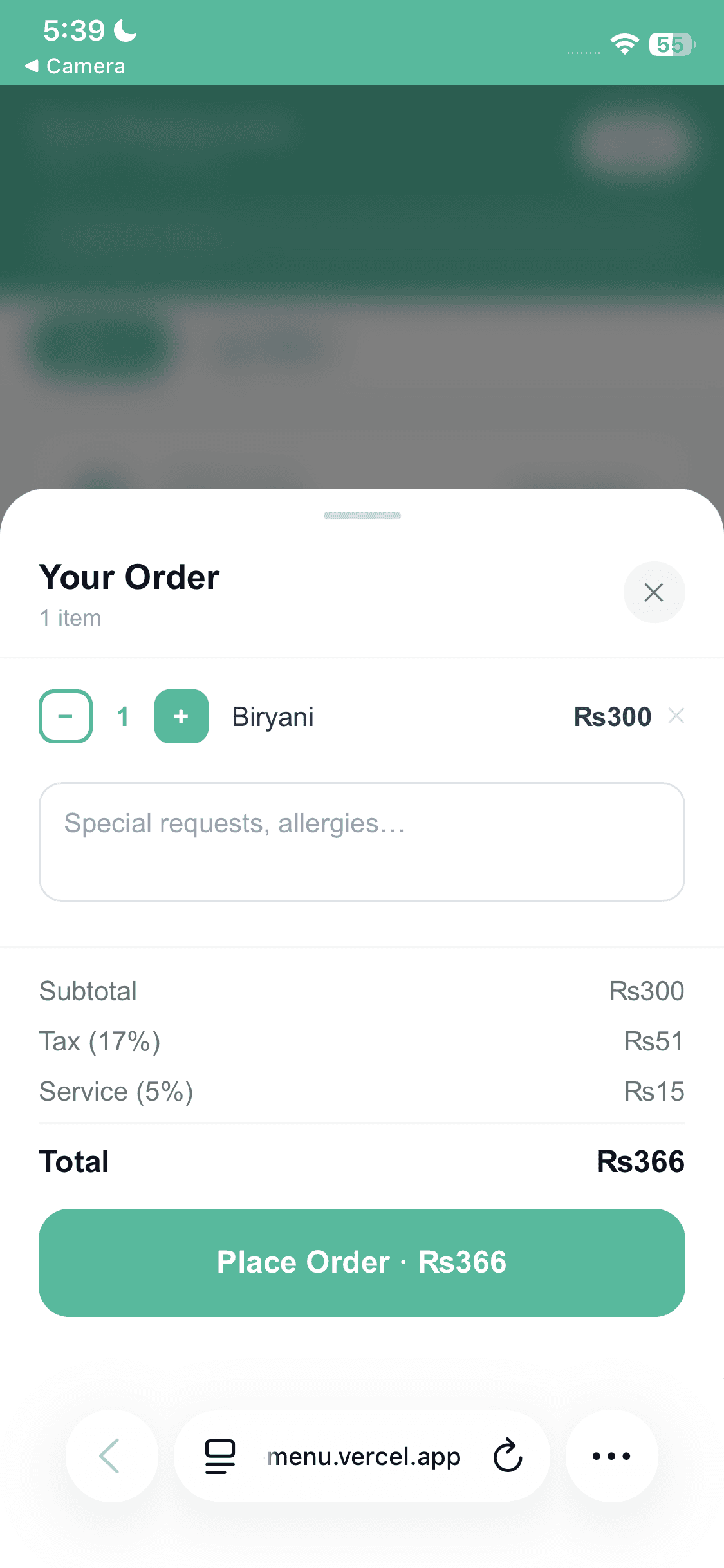
Task: Increase Biryani quantity with plus button
Action: pos(181,716)
